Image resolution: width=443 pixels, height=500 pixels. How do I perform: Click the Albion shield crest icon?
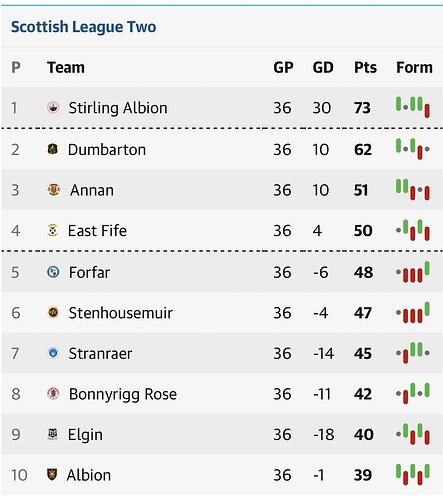52,474
